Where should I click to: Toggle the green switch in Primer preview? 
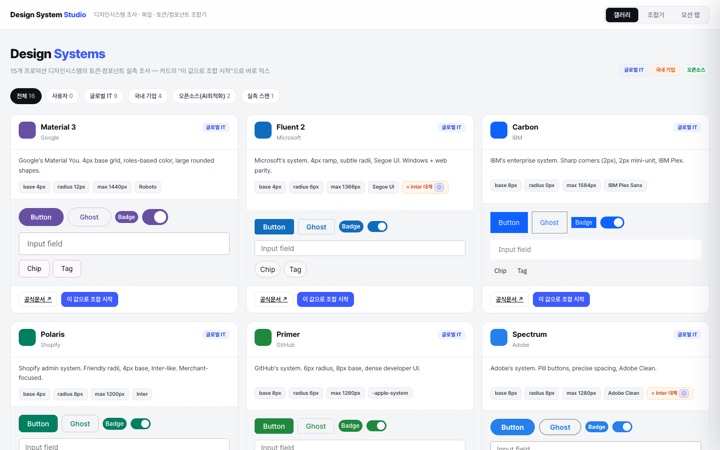pos(377,426)
